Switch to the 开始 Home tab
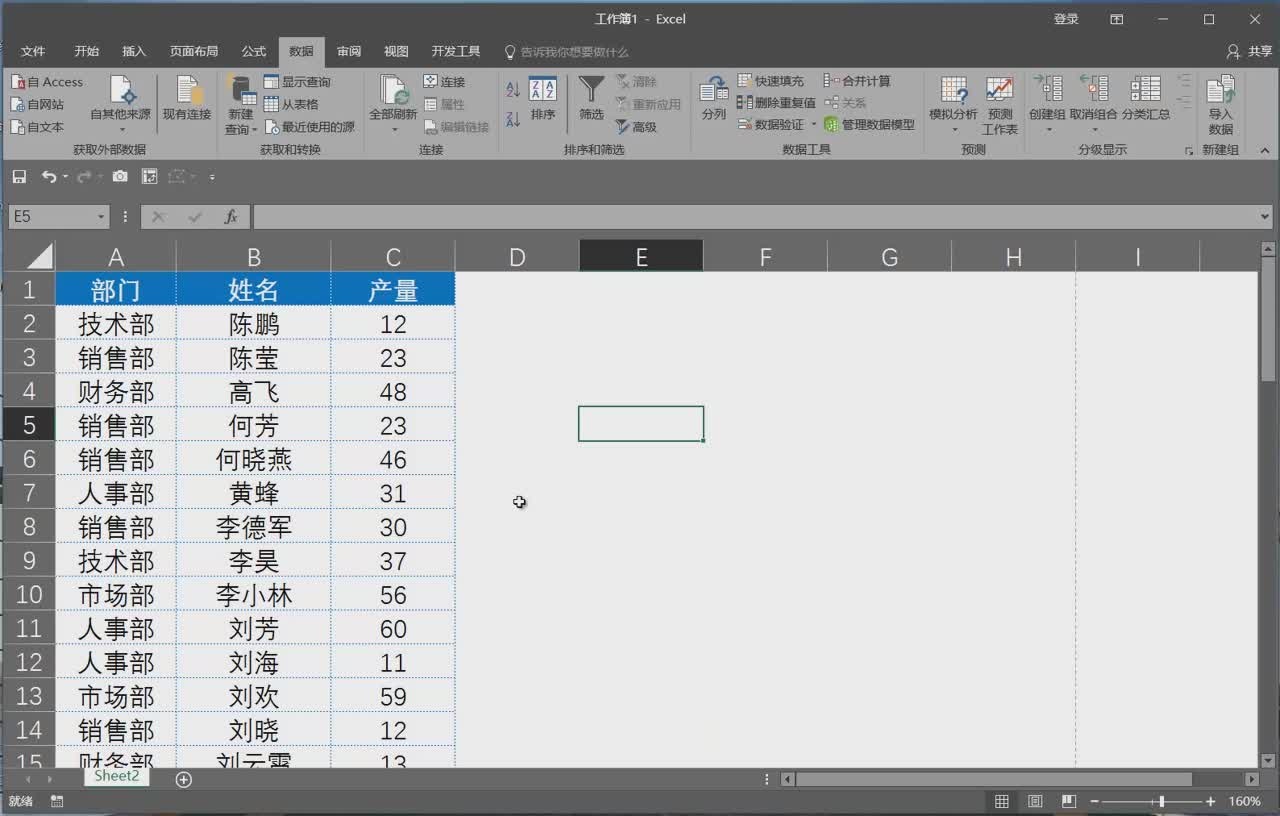 [x=86, y=51]
